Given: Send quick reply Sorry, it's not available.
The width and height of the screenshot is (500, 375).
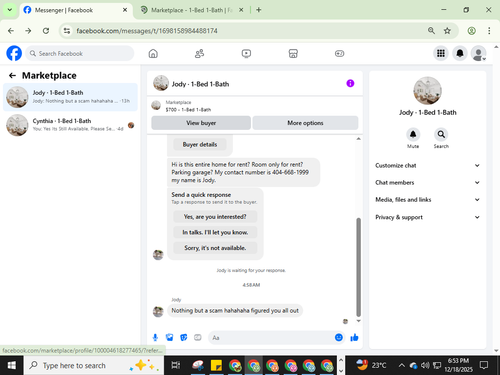Looking at the screenshot, I should pos(215,248).
